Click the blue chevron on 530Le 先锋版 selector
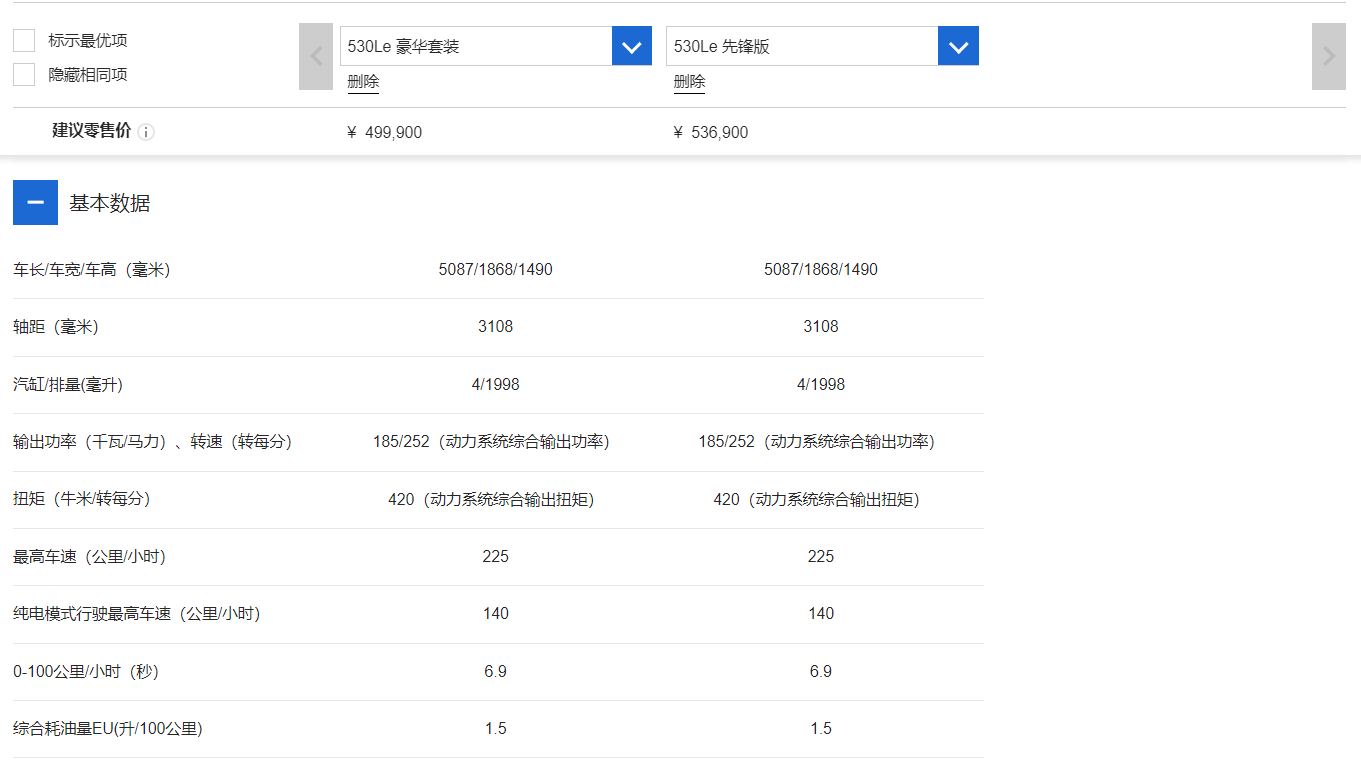Viewport: 1361px width, 770px height. (x=958, y=45)
